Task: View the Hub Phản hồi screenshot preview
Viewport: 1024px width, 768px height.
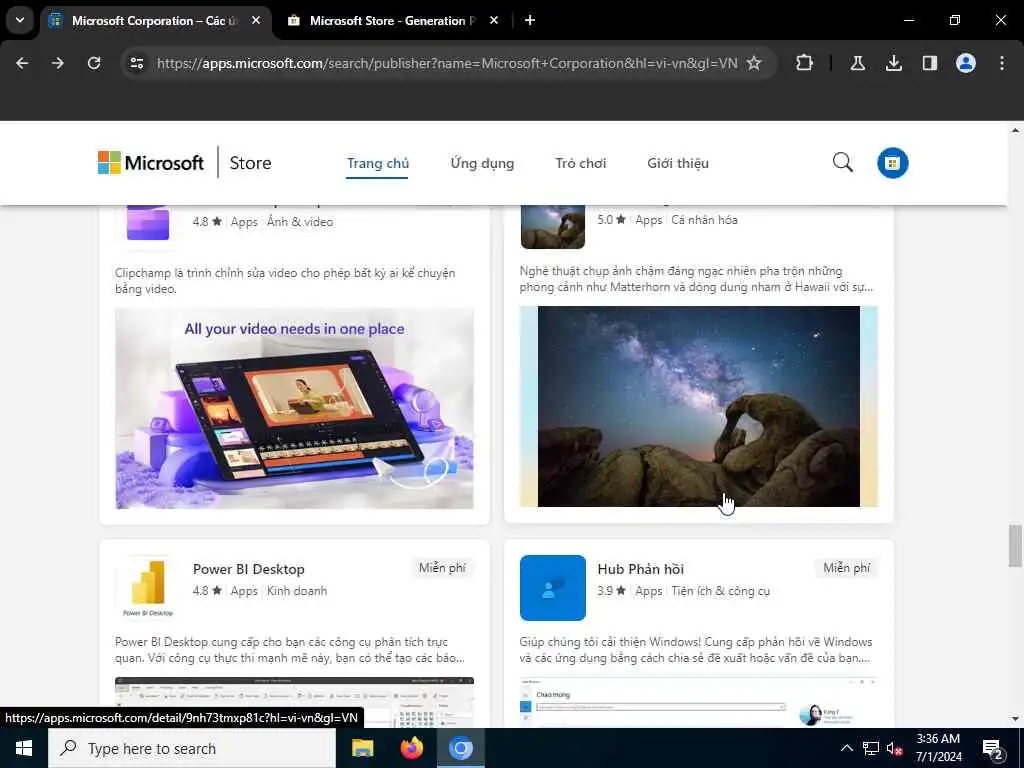Action: tap(699, 702)
